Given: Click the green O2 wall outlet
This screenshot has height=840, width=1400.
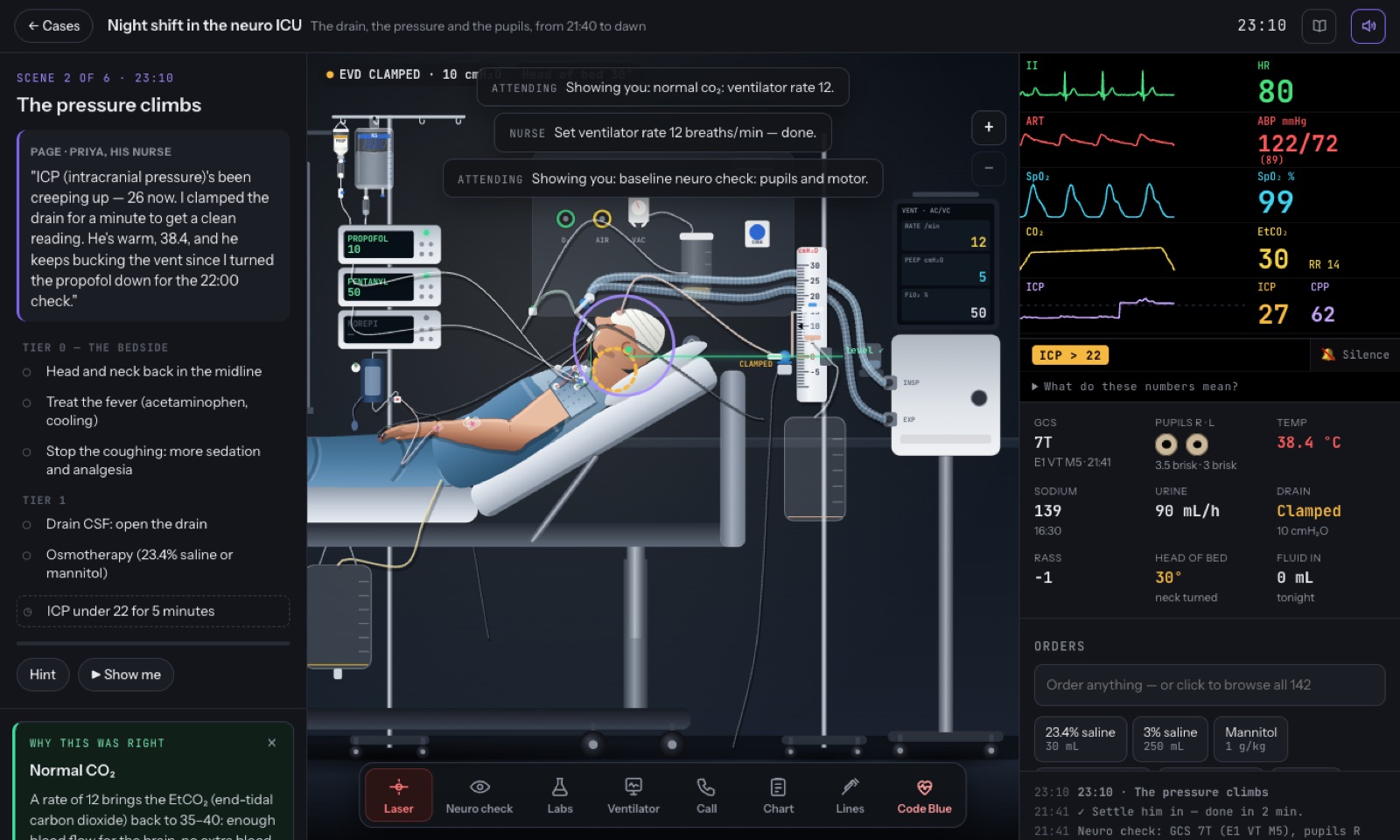Looking at the screenshot, I should click(x=566, y=219).
